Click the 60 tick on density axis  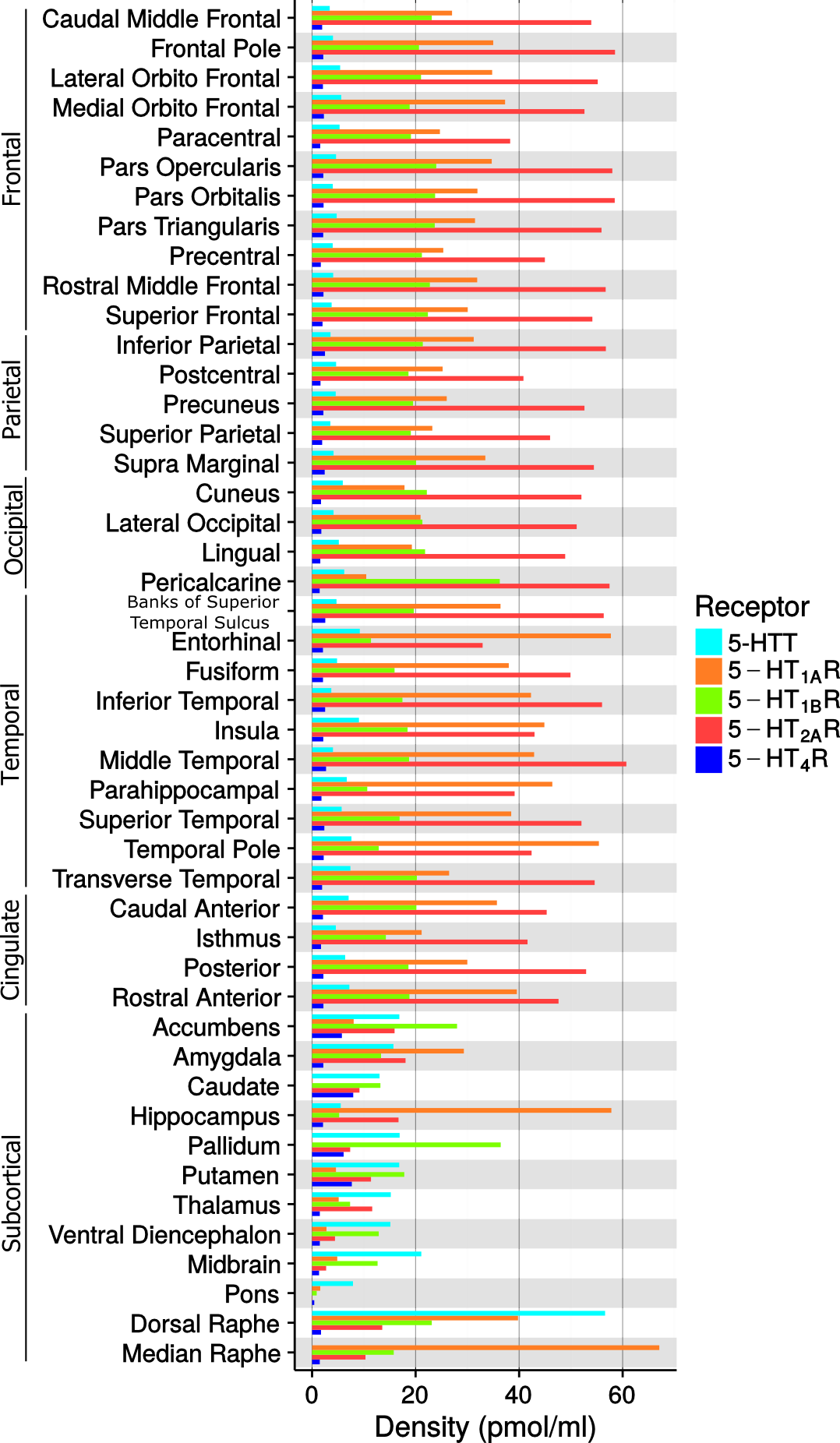(x=622, y=1395)
